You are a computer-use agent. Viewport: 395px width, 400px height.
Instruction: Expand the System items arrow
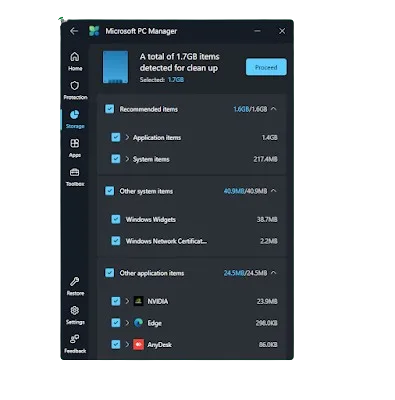127,159
